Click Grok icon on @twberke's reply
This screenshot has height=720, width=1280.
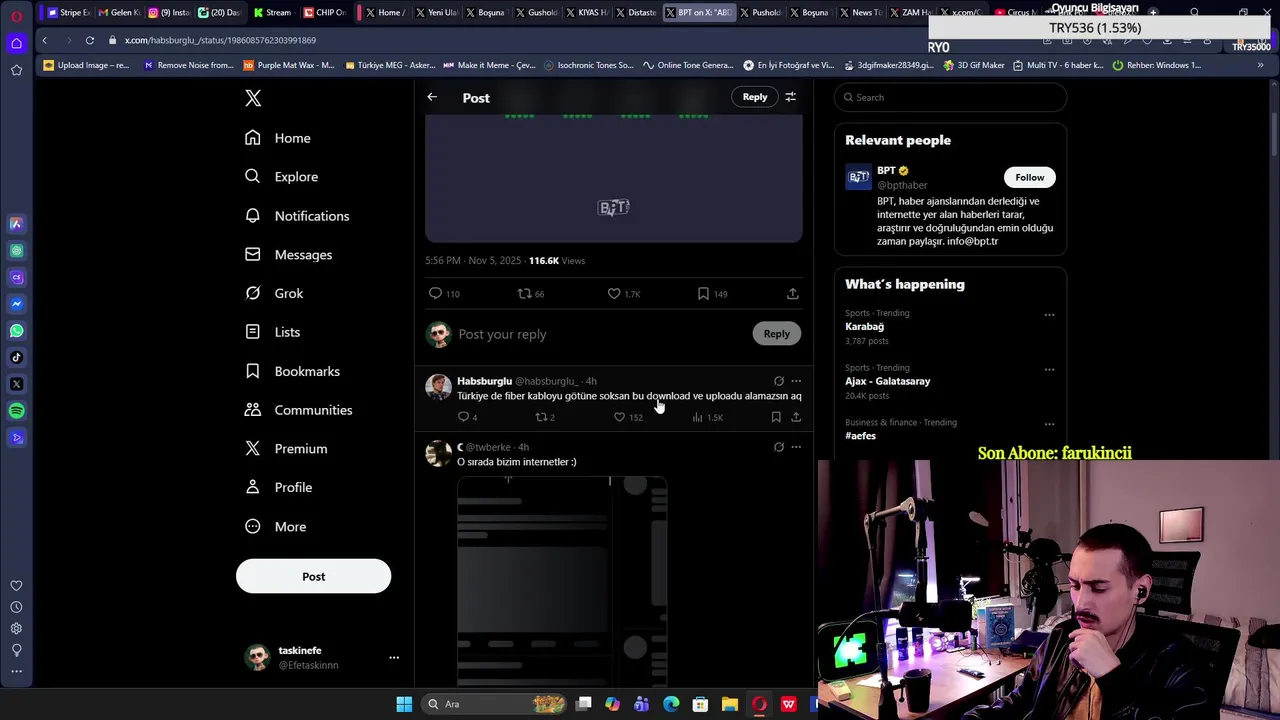click(x=779, y=447)
